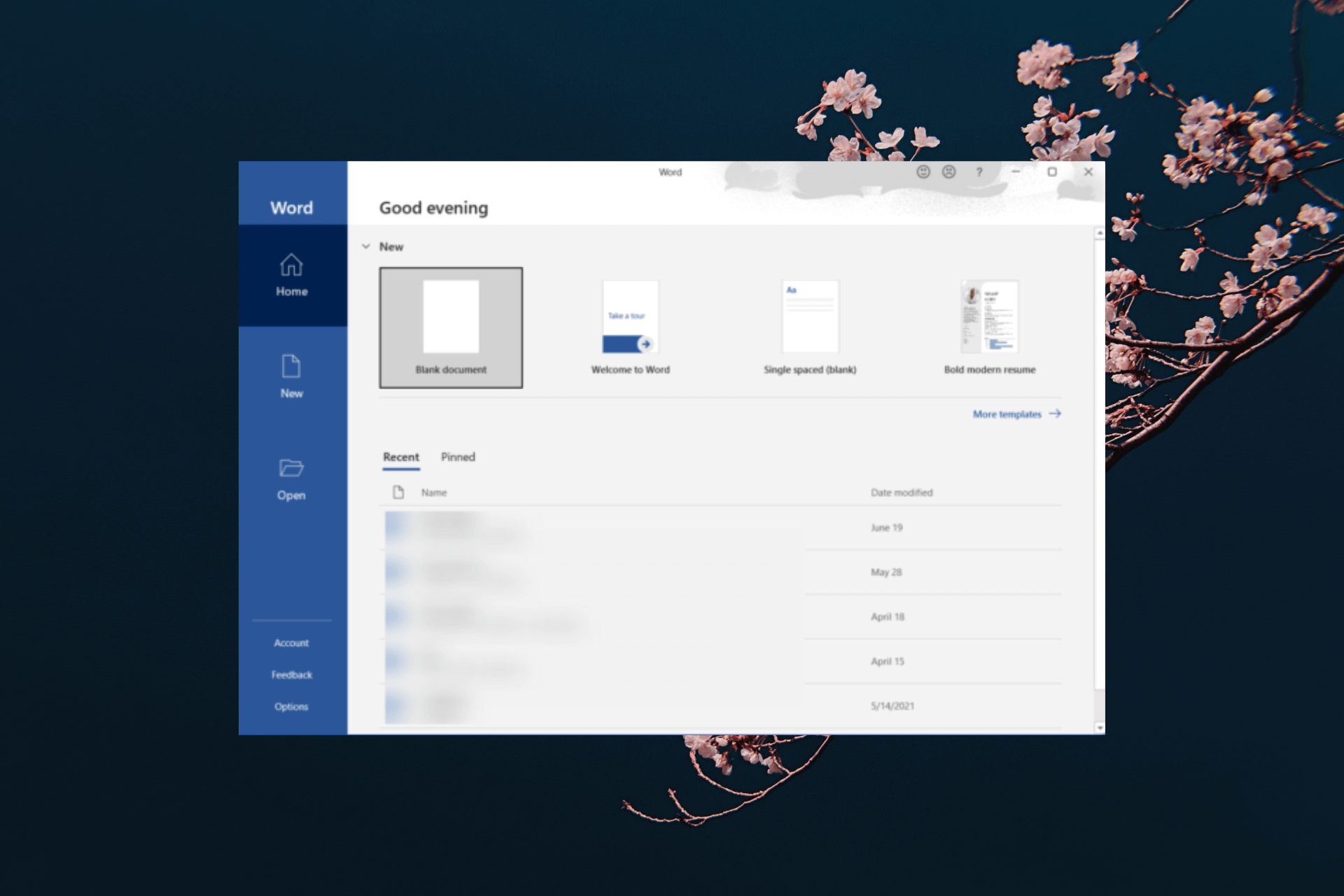
Task: Switch to the Pinned tab
Action: click(458, 457)
